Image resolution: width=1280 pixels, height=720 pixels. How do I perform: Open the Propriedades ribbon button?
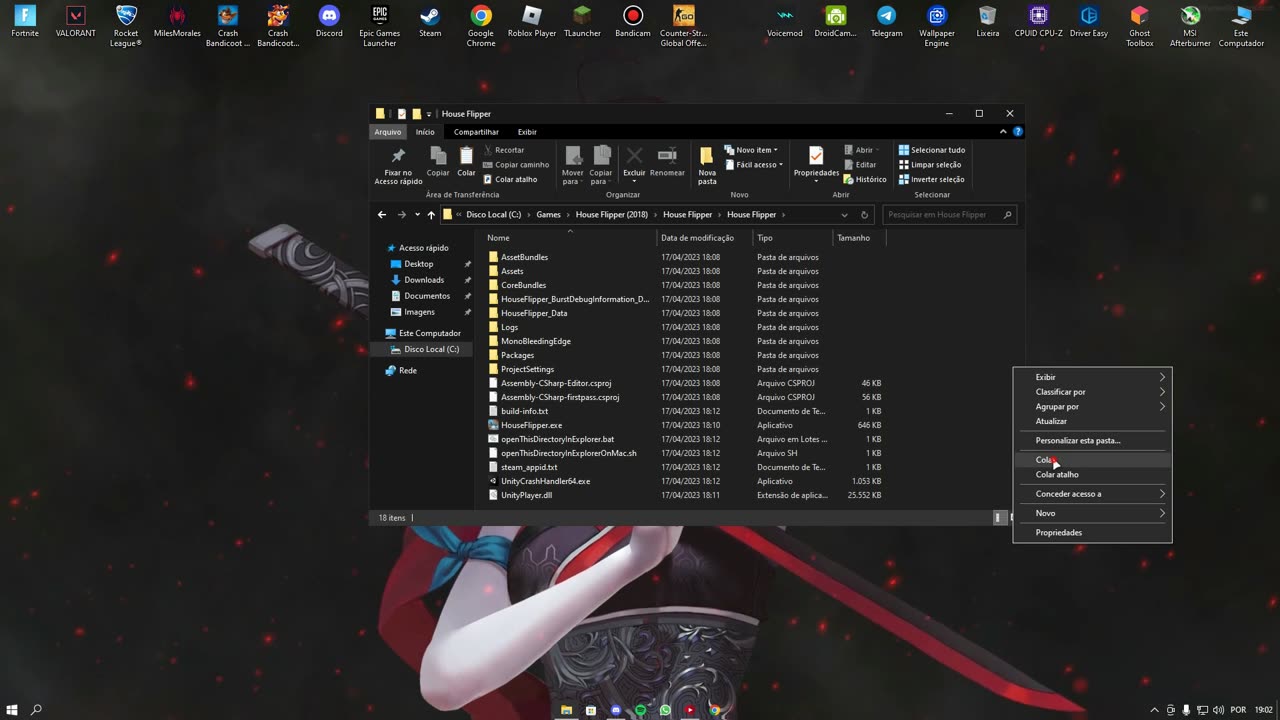[816, 162]
